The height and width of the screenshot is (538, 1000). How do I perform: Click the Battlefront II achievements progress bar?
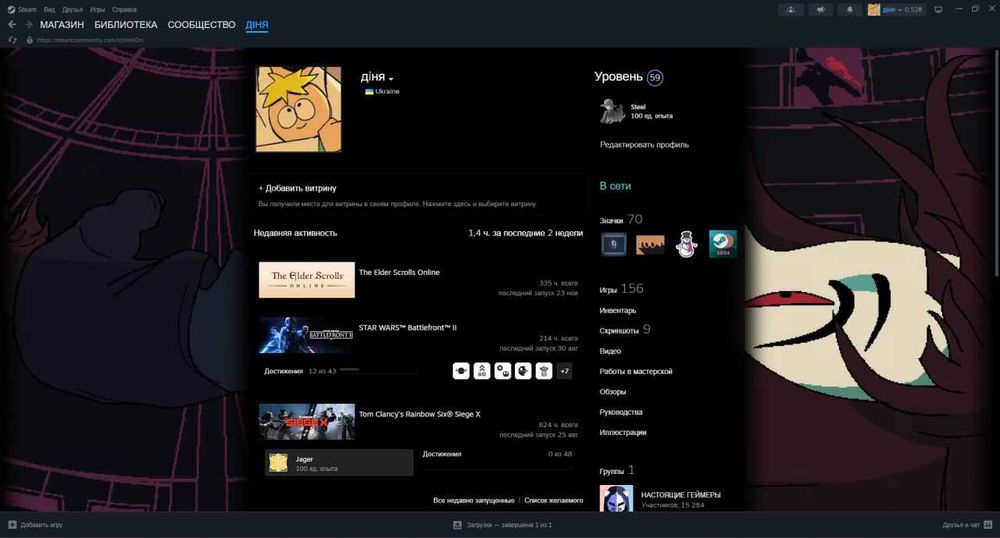point(379,370)
